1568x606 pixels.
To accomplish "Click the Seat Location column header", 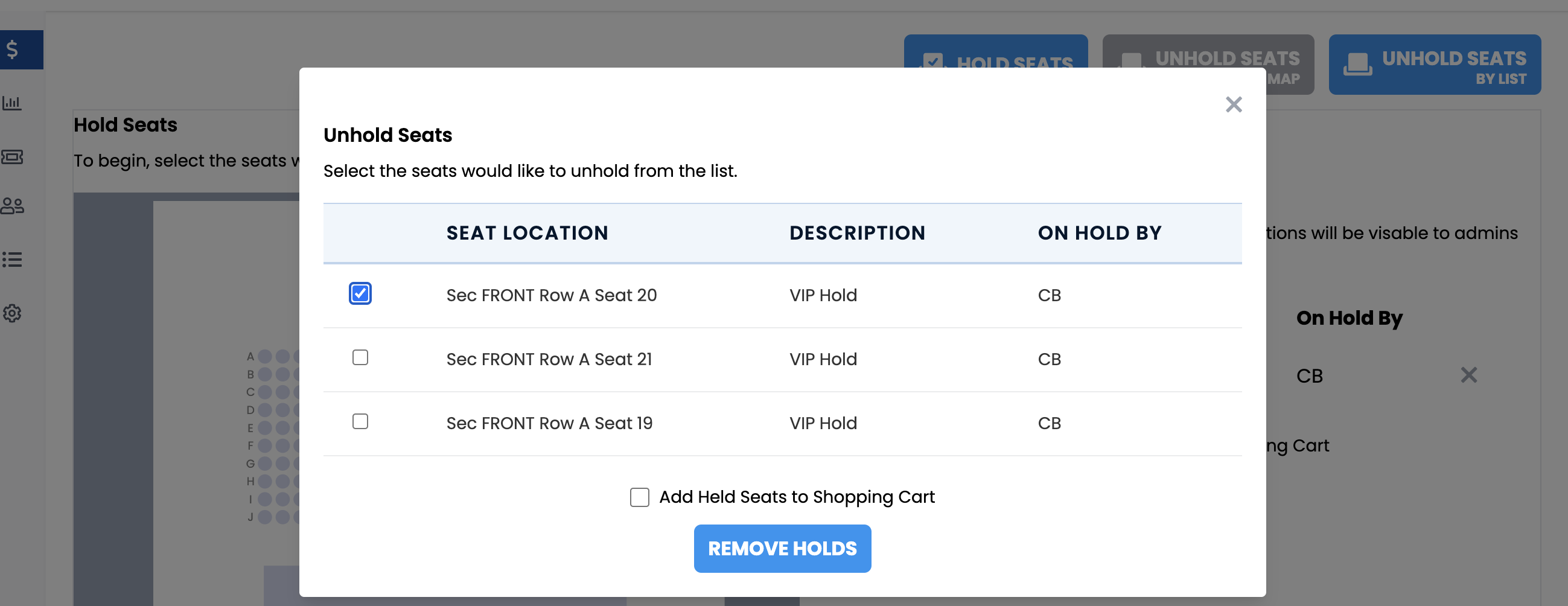I will point(527,232).
